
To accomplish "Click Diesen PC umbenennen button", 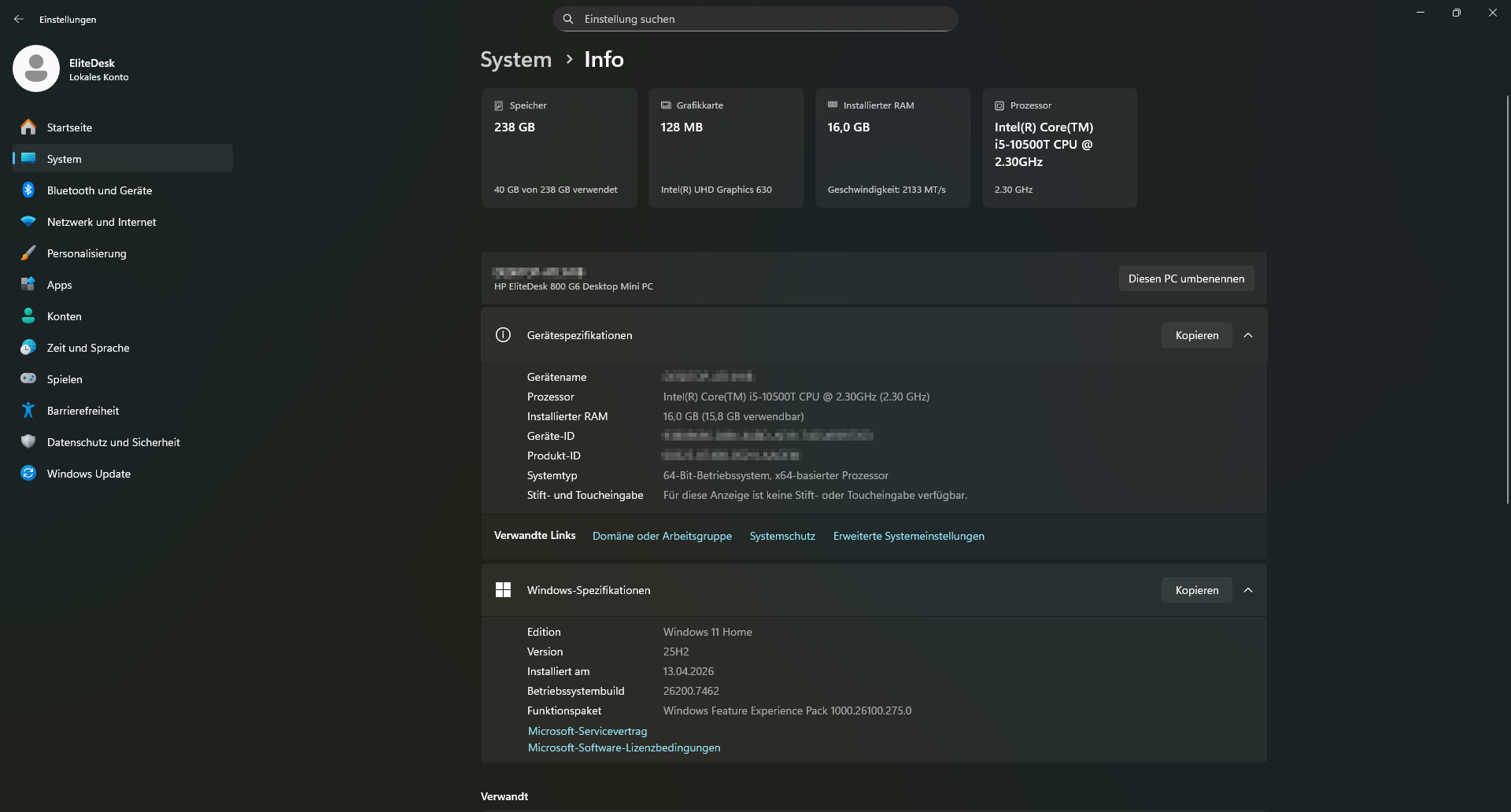I will point(1186,279).
